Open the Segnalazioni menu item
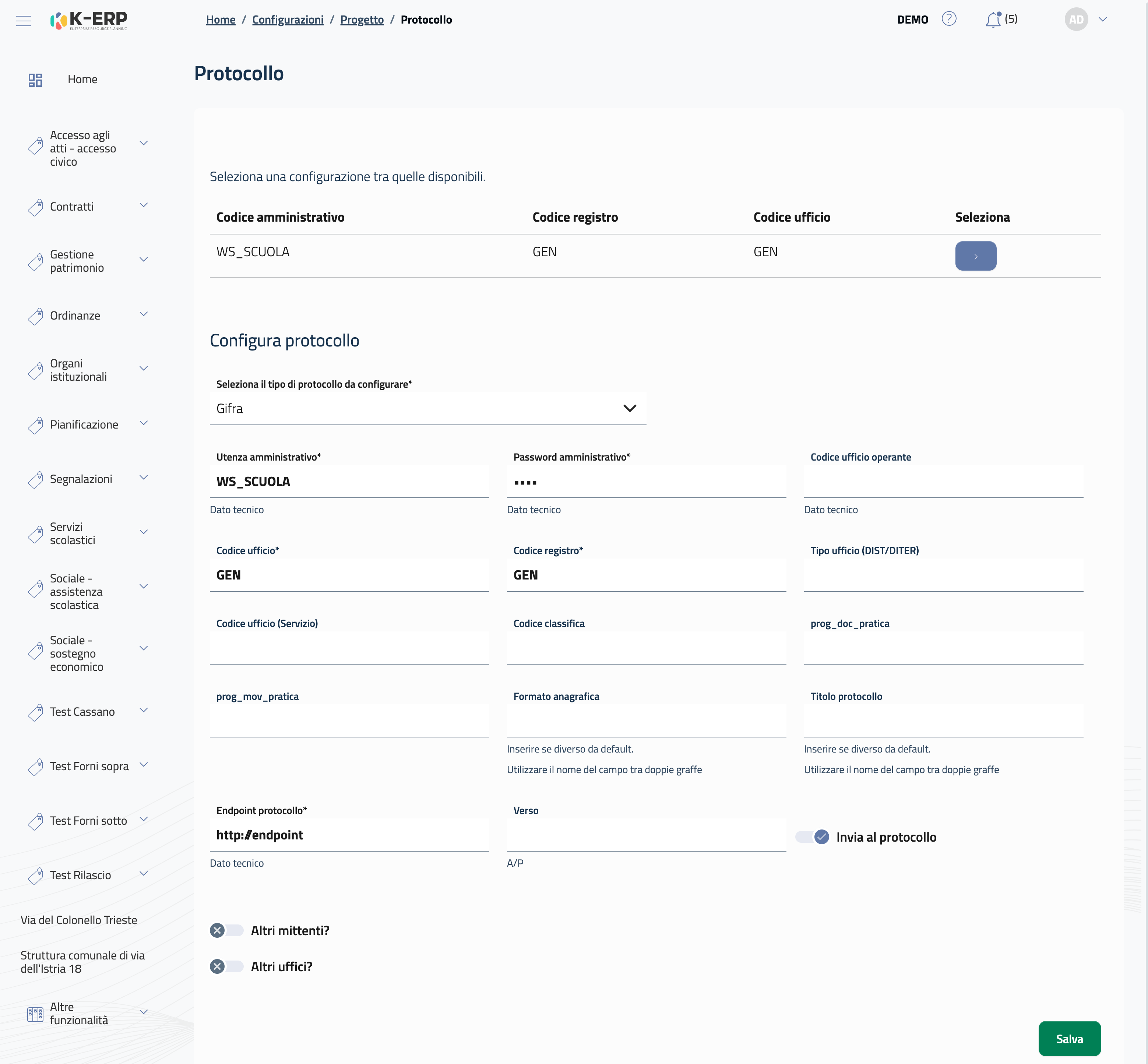 pyautogui.click(x=81, y=479)
